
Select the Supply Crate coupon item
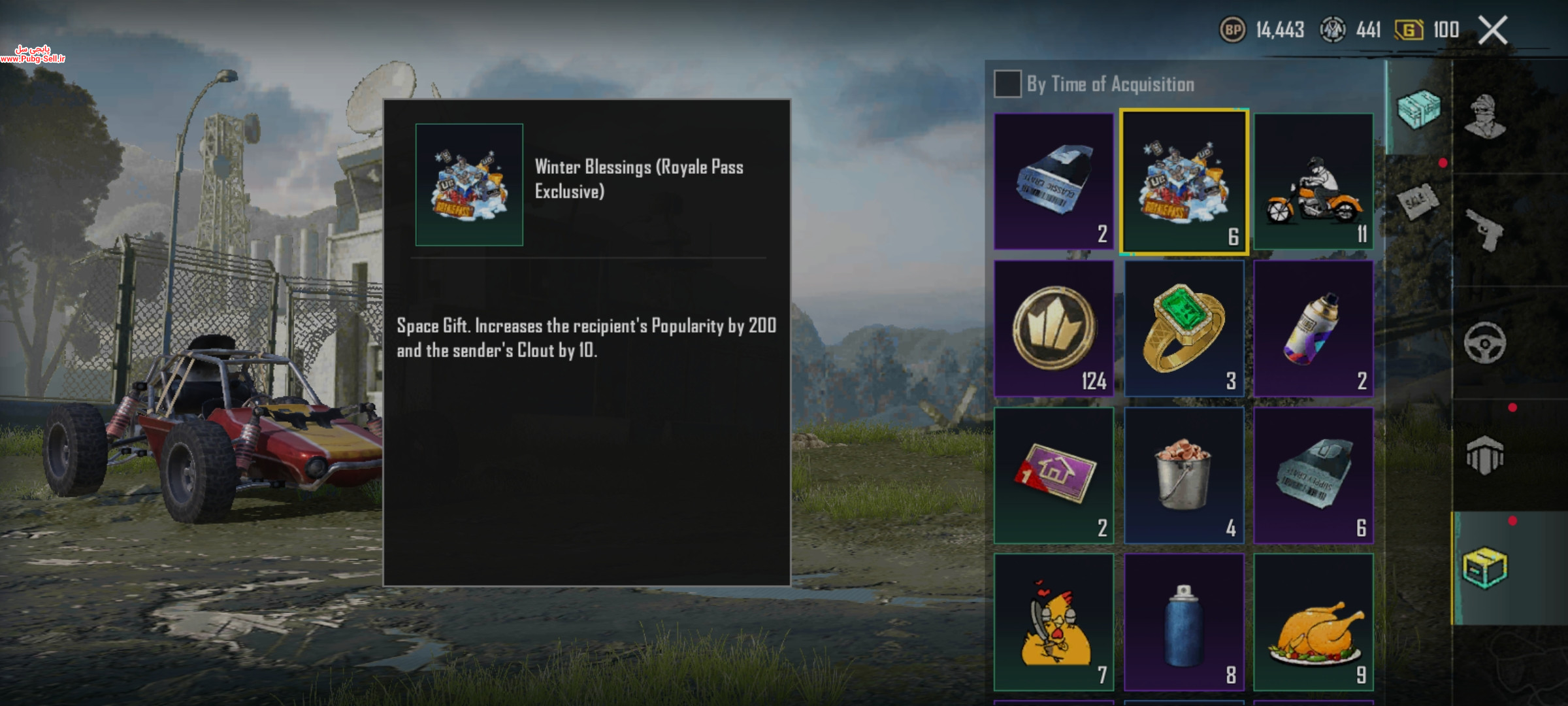pyautogui.click(x=1313, y=475)
